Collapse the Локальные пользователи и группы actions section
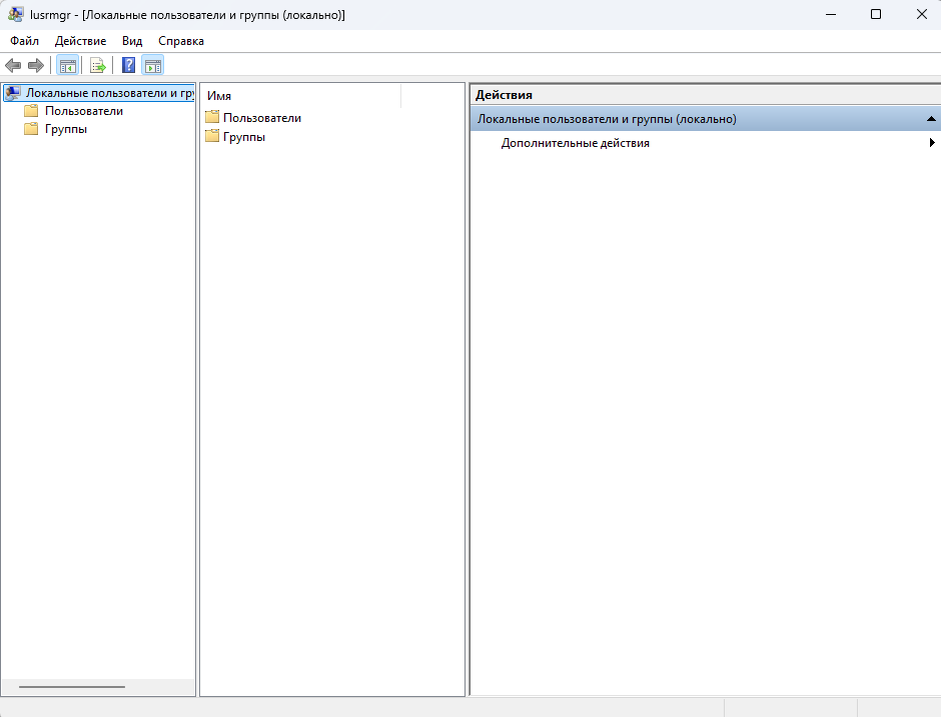 tap(931, 119)
